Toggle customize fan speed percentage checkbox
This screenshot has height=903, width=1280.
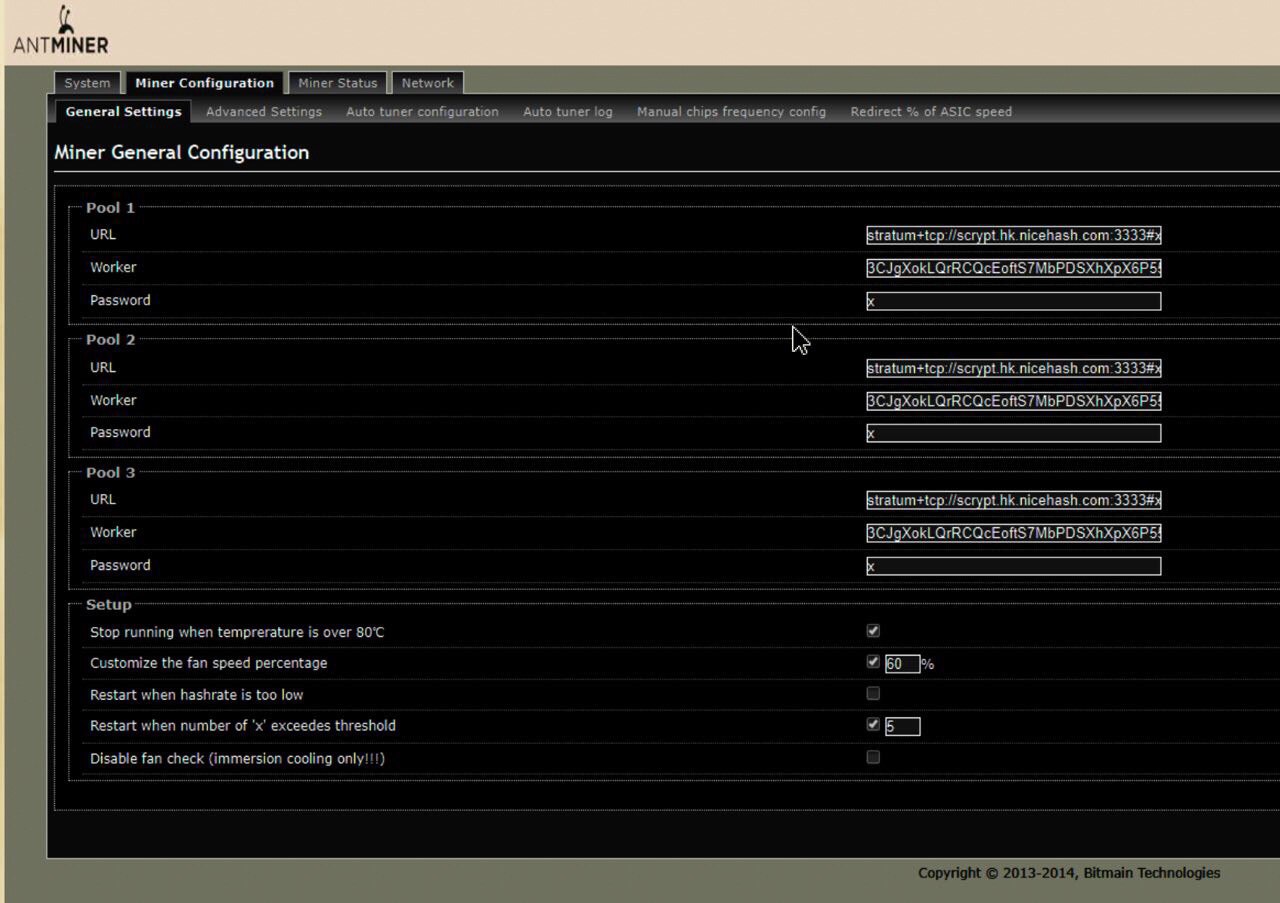873,662
